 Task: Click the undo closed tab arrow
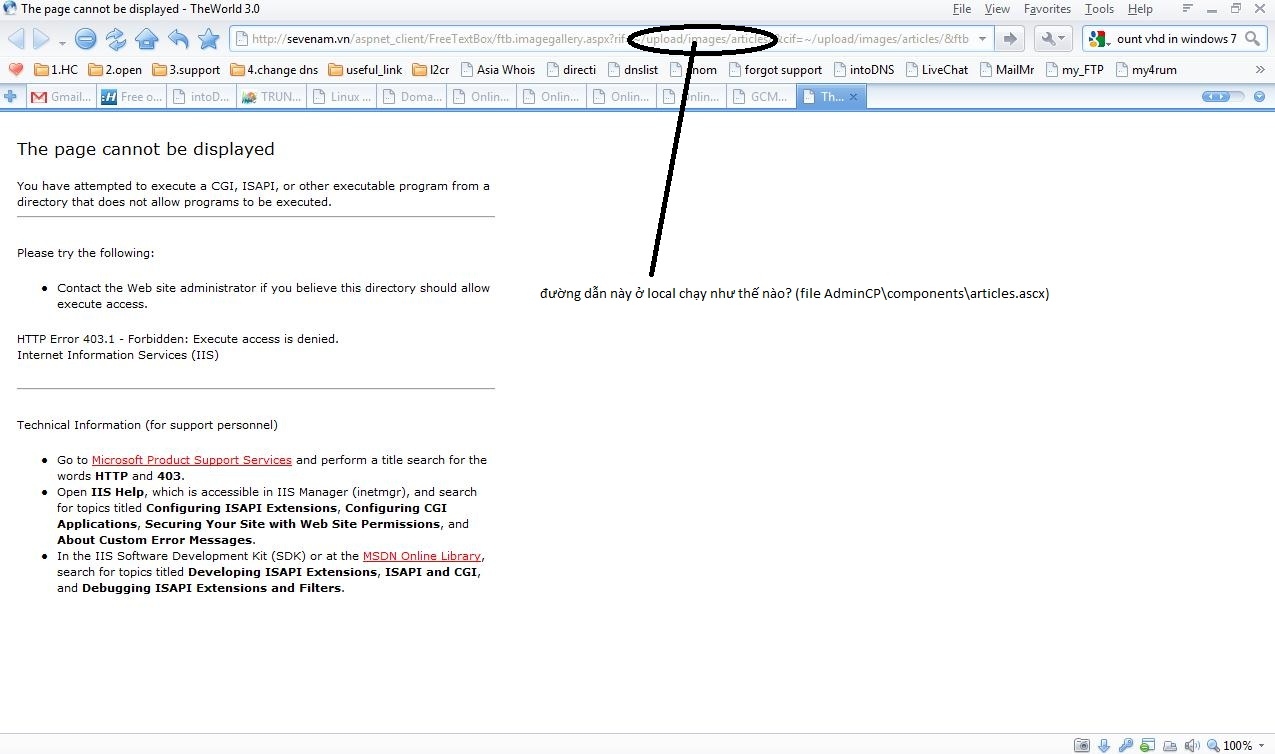(178, 39)
